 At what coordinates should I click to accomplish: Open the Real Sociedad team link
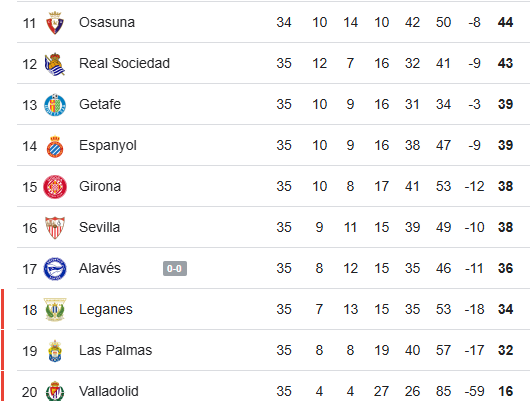point(124,64)
